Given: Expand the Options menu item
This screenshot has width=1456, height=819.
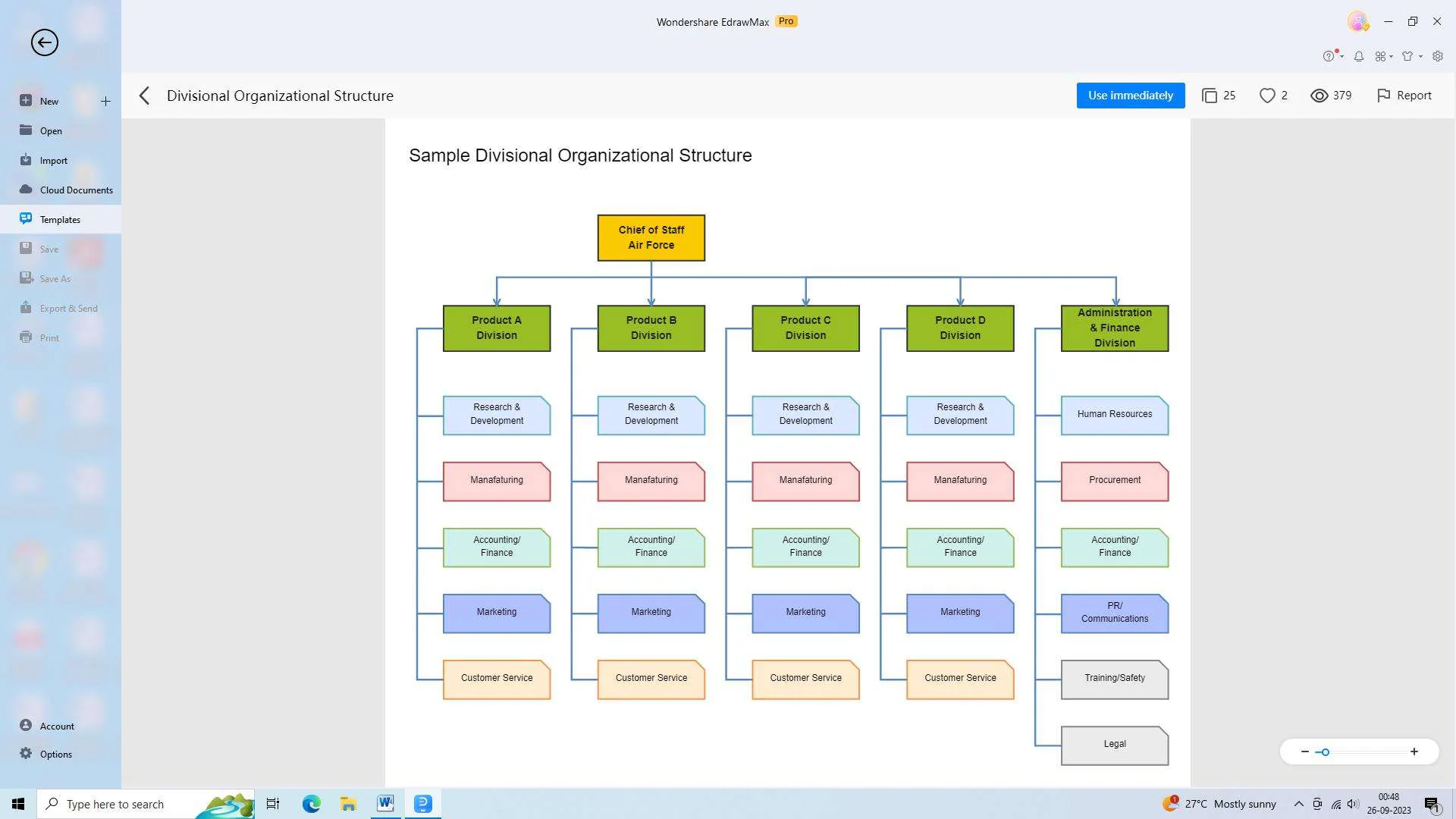Looking at the screenshot, I should (55, 753).
